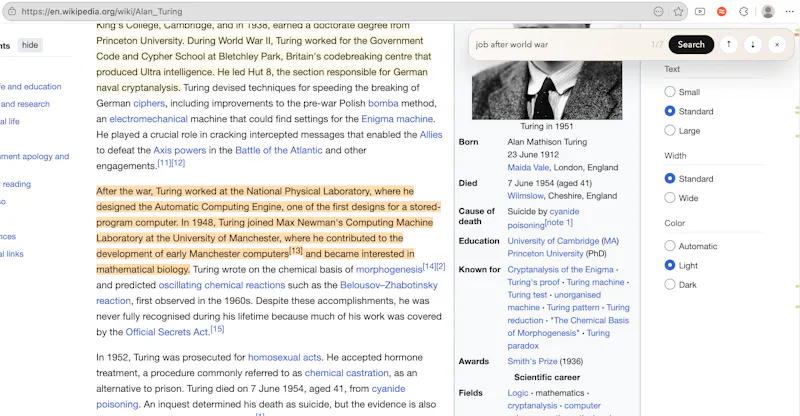Open the Axis powers link
This screenshot has height=416, width=800.
click(x=180, y=151)
